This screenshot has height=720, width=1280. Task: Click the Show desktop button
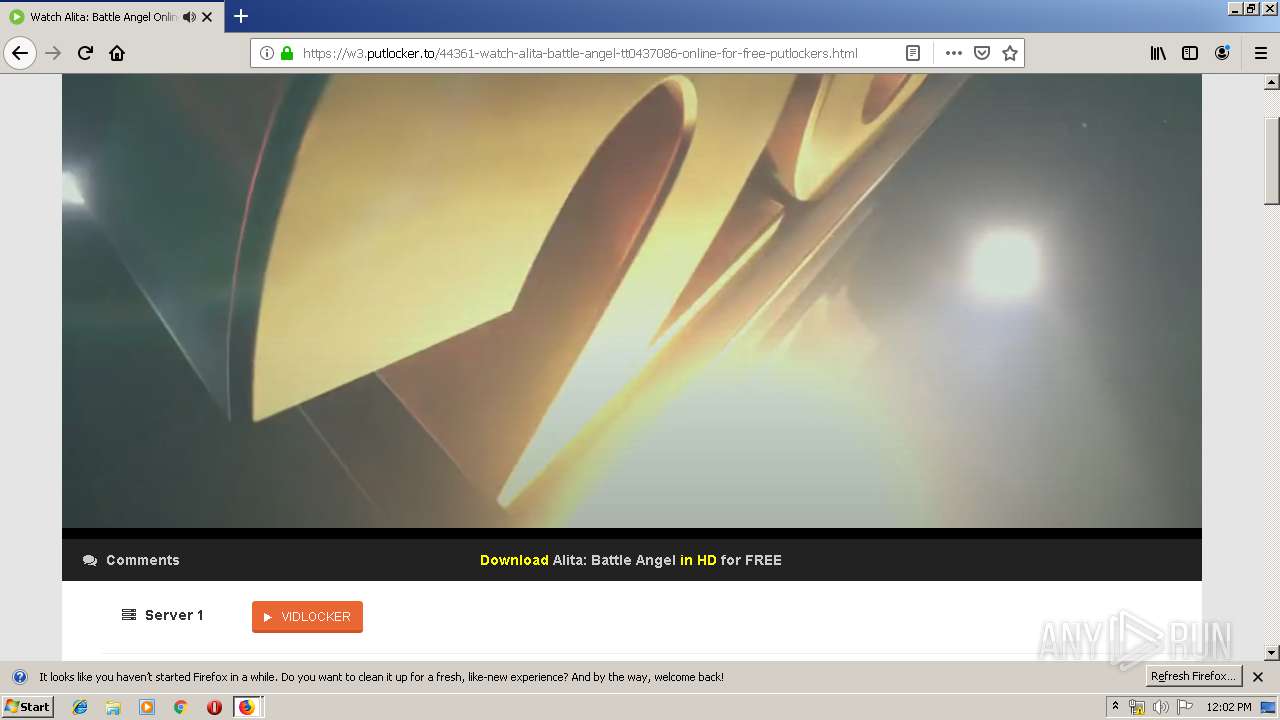coord(1269,707)
